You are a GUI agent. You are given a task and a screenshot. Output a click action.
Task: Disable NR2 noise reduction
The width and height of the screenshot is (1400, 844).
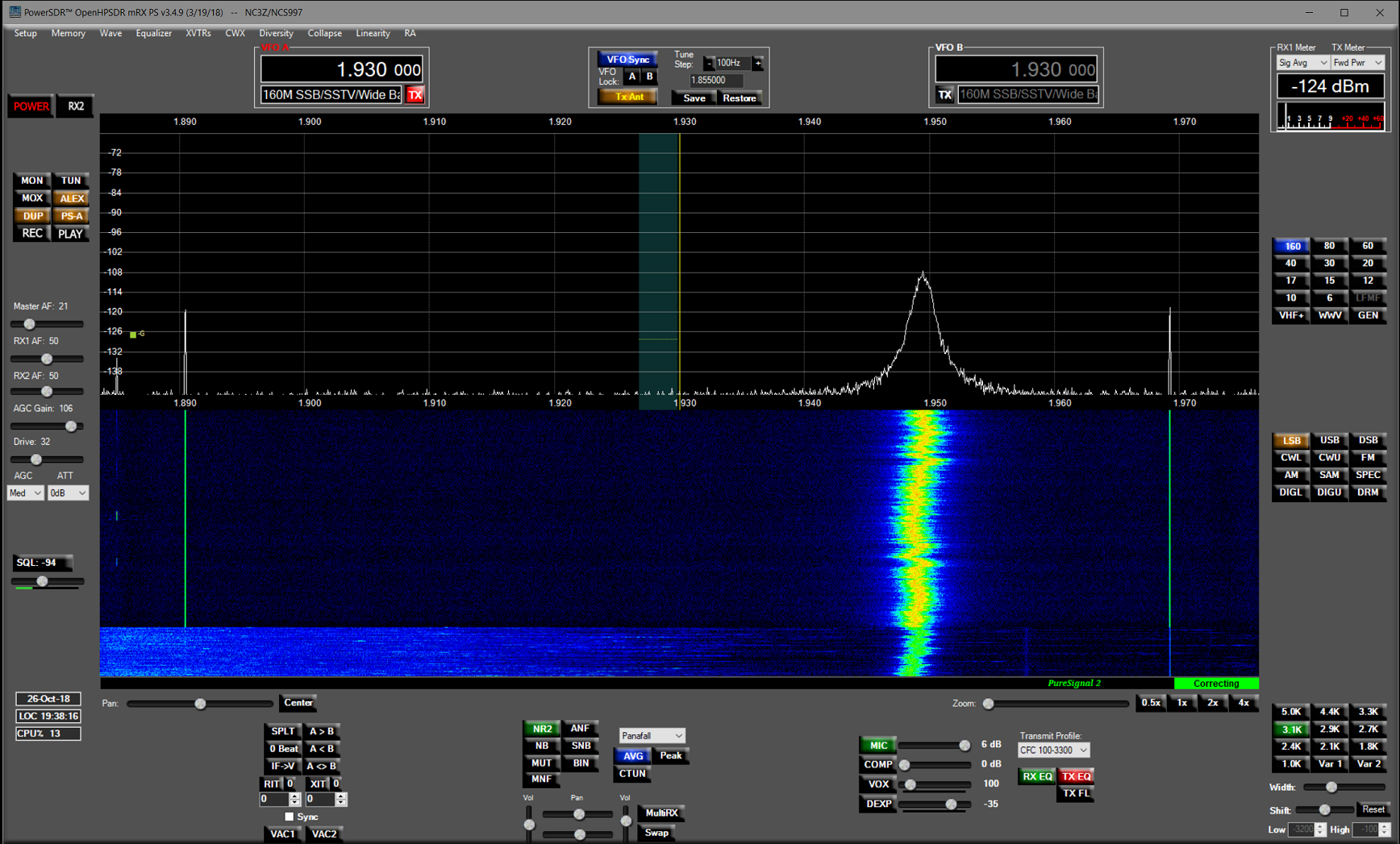(x=541, y=729)
